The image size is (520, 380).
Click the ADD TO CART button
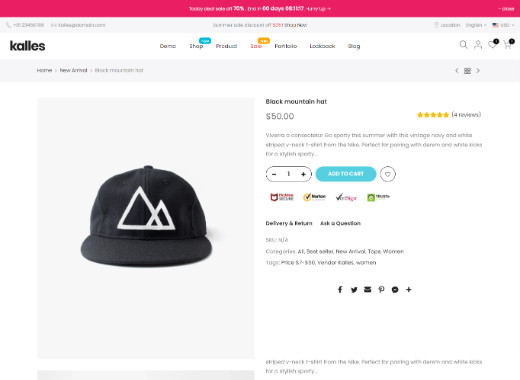click(346, 174)
